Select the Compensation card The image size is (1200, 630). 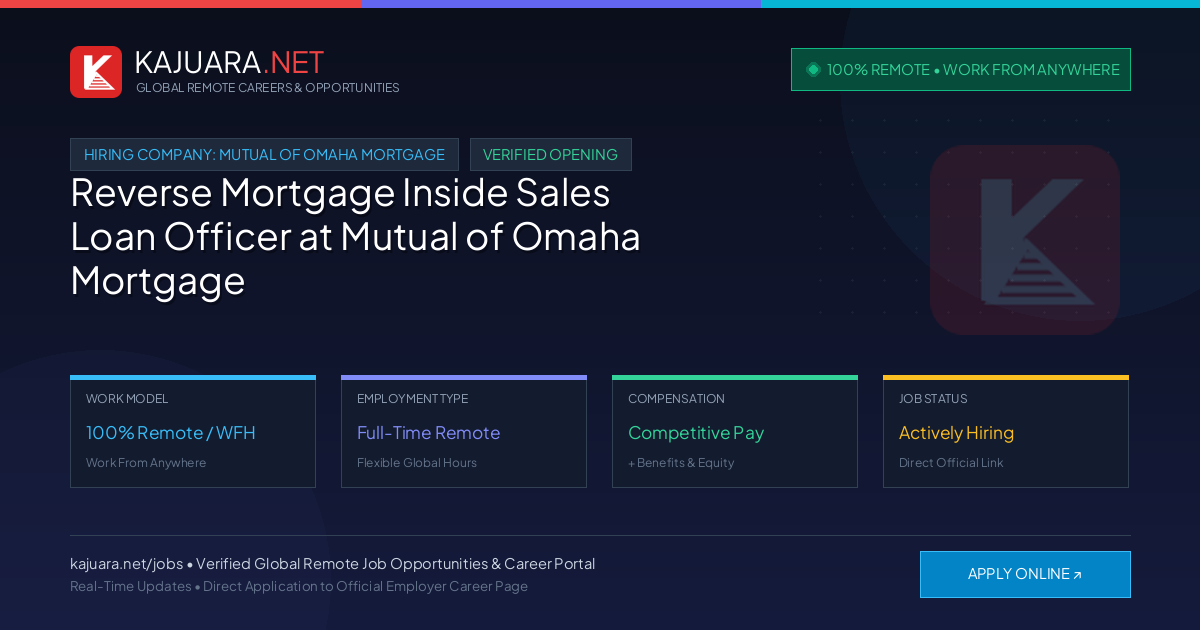click(735, 432)
